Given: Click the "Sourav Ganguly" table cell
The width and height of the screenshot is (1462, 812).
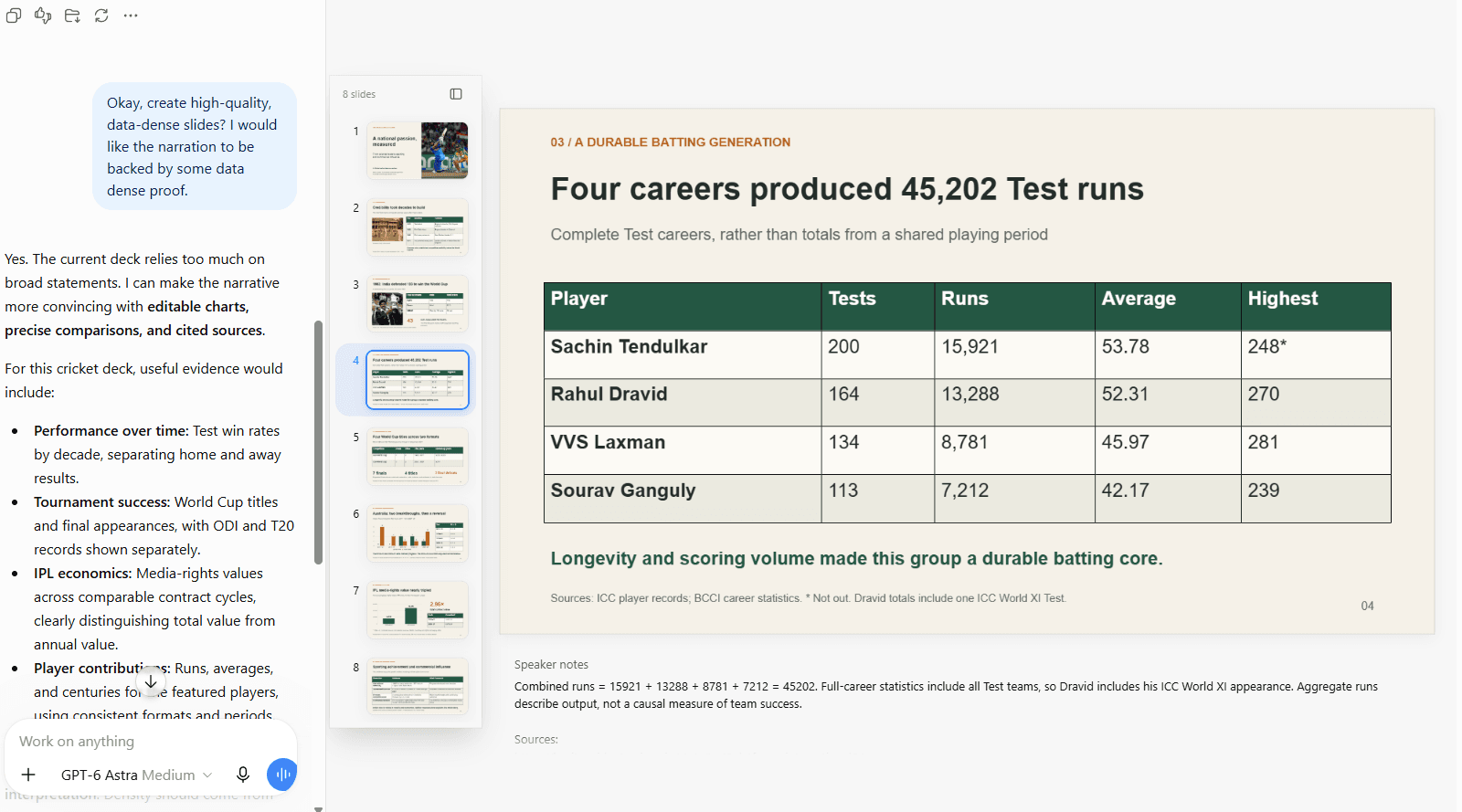Looking at the screenshot, I should (x=683, y=499).
